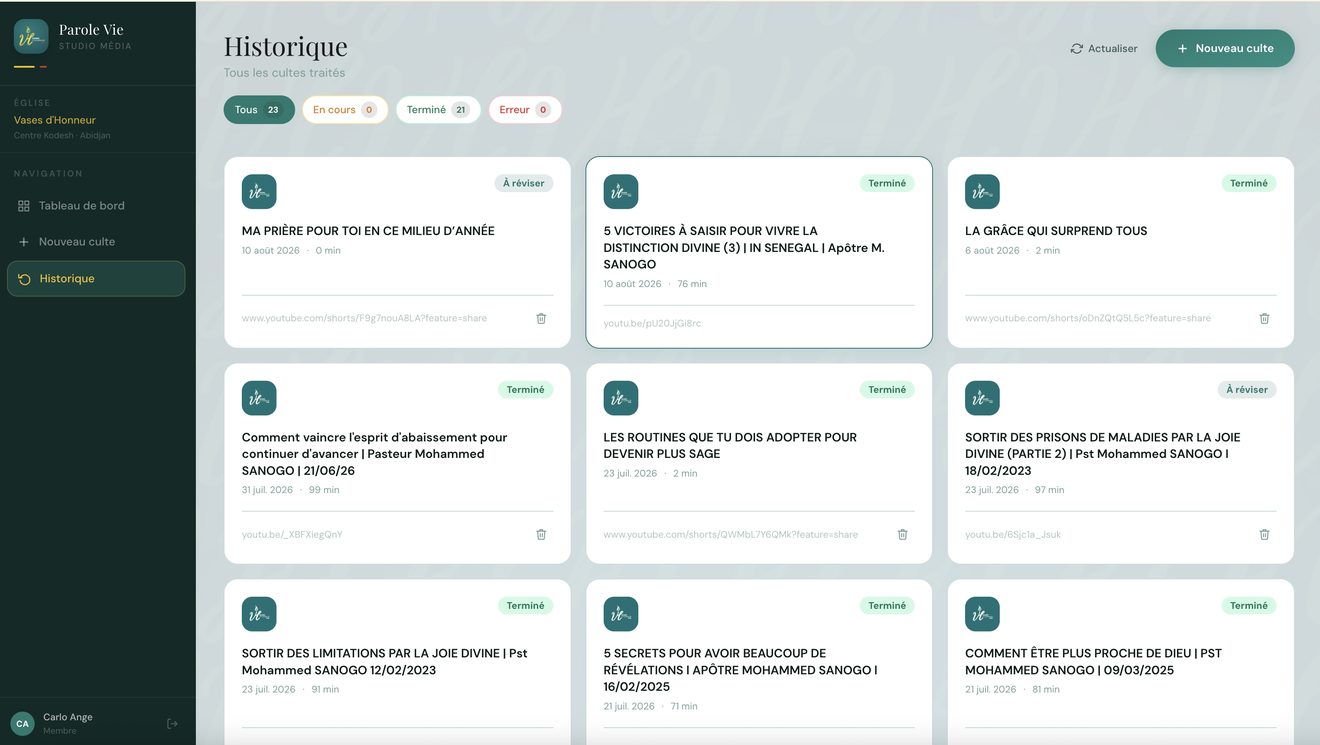This screenshot has height=745, width=1320.
Task: Click the CA user avatar
Action: [22, 723]
